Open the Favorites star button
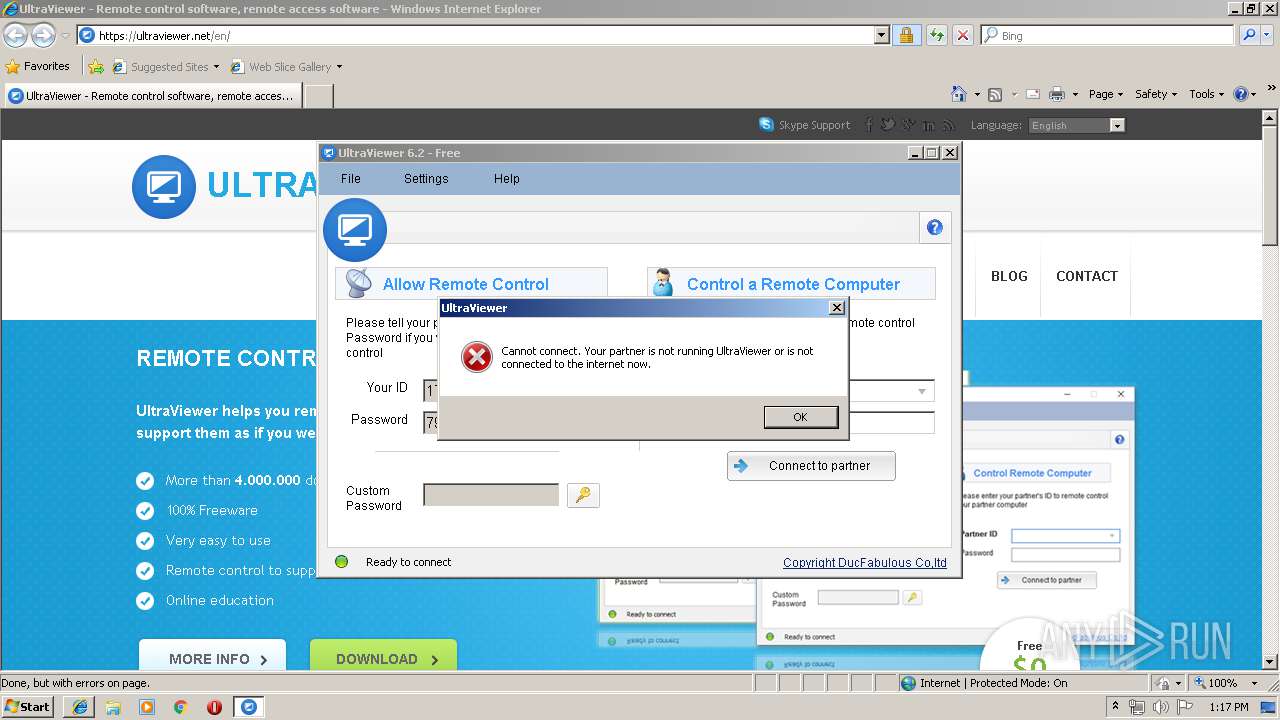Viewport: 1280px width, 720px height. pyautogui.click(x=38, y=66)
